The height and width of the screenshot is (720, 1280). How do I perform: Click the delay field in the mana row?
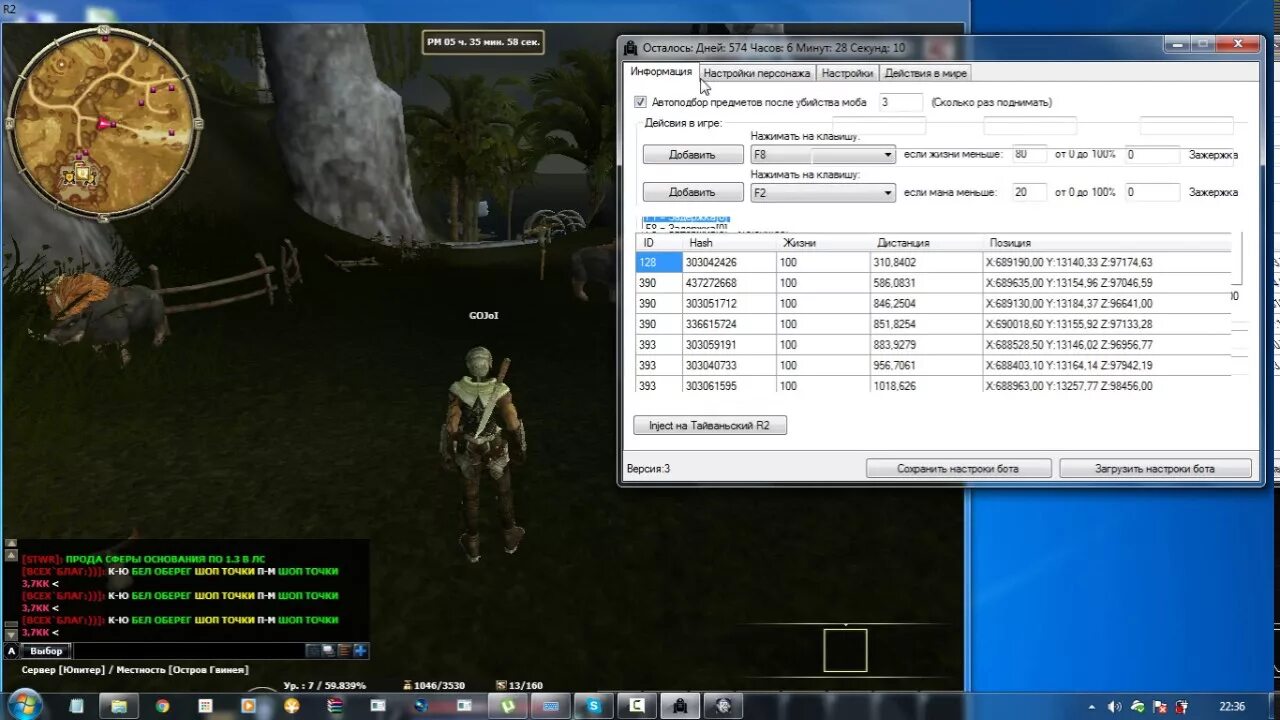[1152, 192]
